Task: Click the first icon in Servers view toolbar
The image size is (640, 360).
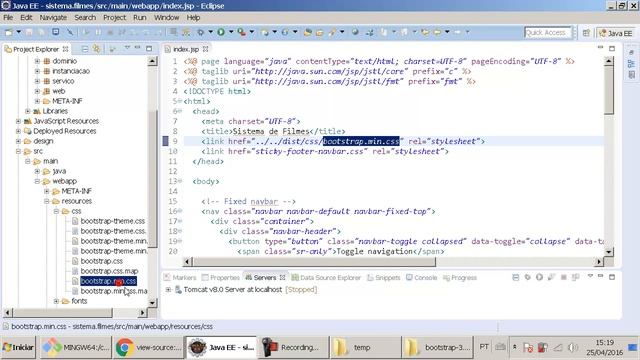Action: [516, 277]
